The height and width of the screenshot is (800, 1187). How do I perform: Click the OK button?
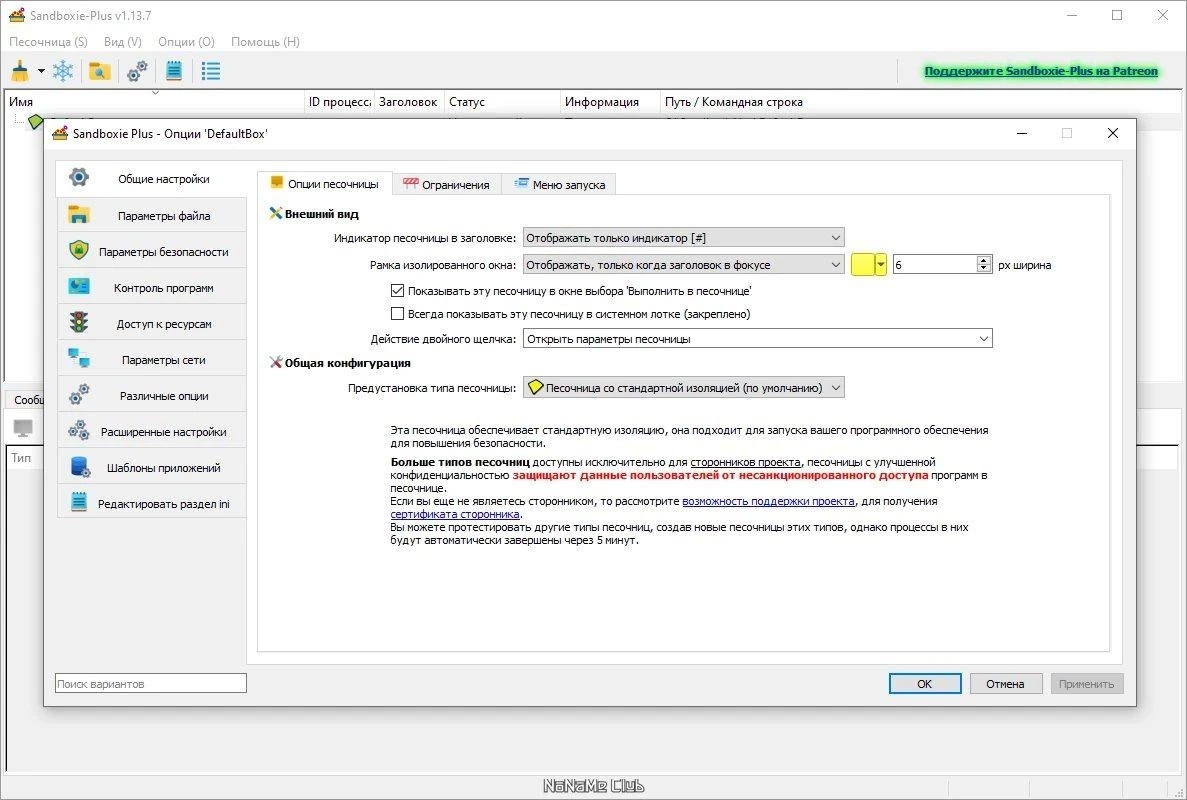tap(925, 683)
